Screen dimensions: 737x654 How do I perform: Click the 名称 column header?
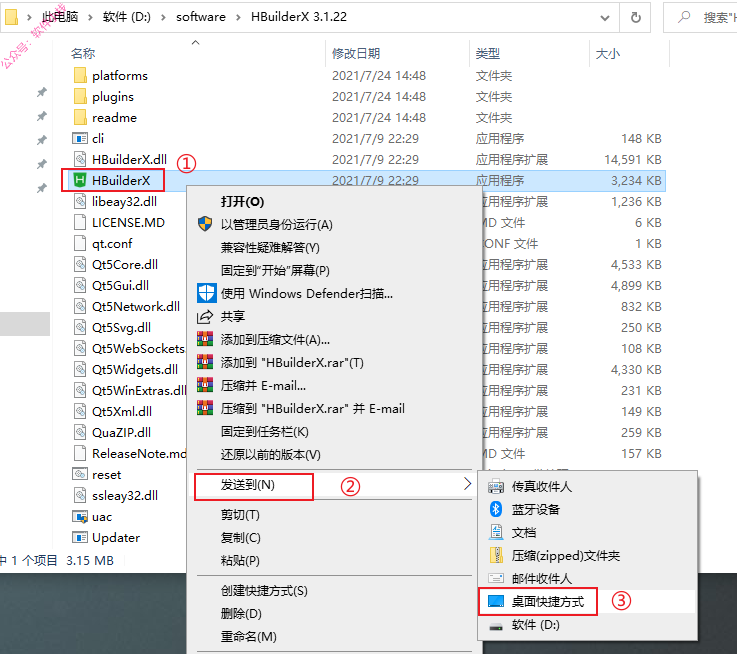tap(83, 54)
